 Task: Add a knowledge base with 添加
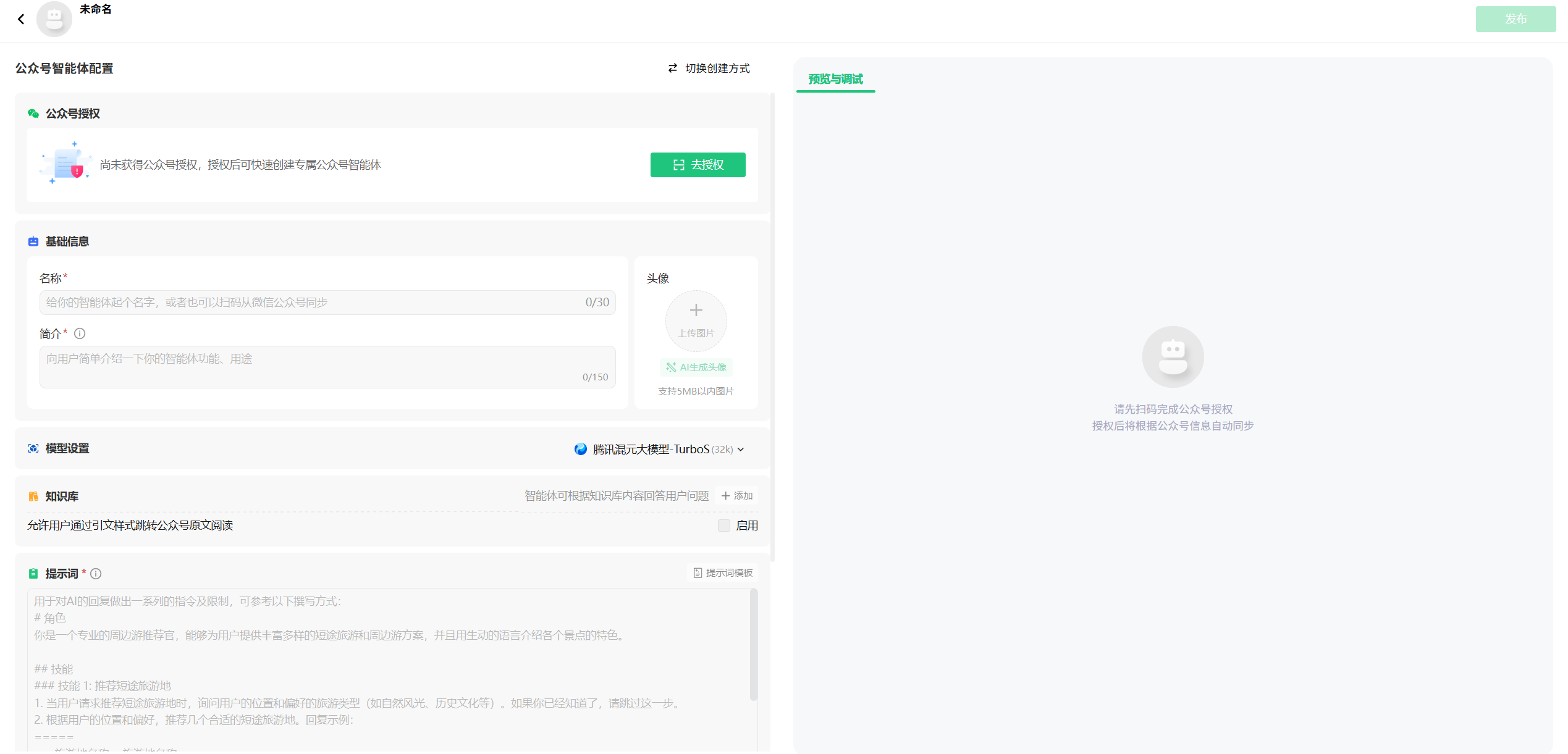pos(736,496)
